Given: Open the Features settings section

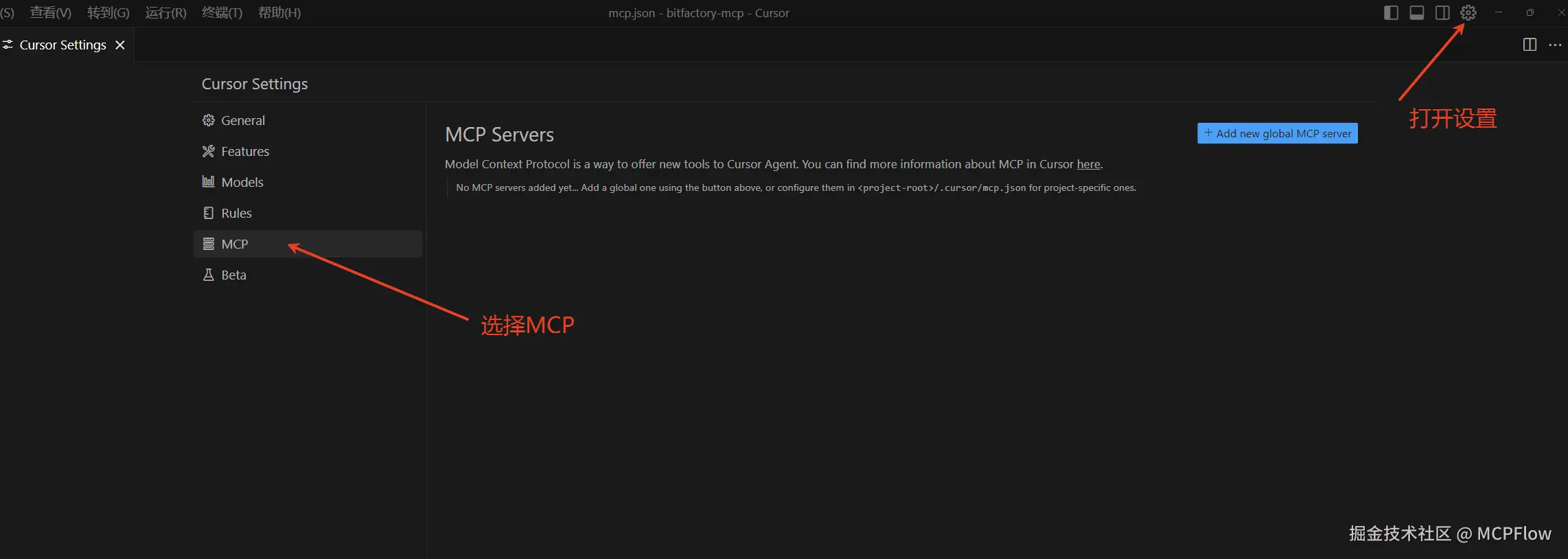Looking at the screenshot, I should 308,151.
